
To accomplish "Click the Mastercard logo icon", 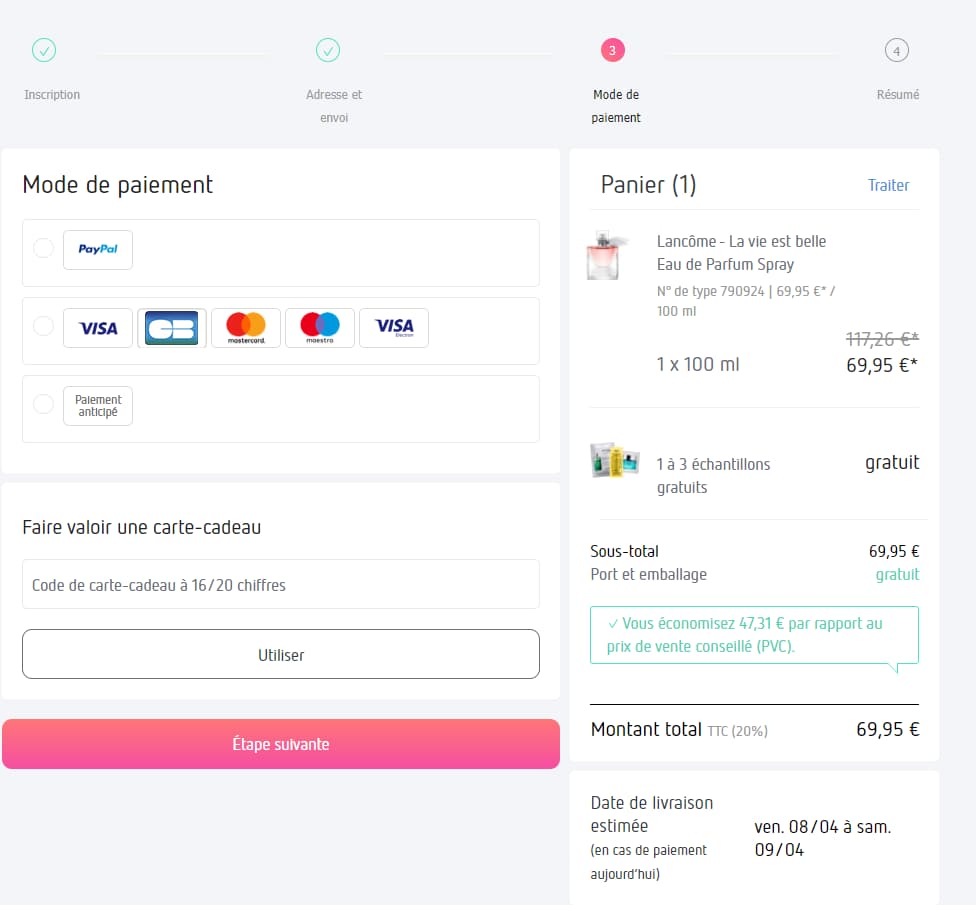I will coord(246,328).
